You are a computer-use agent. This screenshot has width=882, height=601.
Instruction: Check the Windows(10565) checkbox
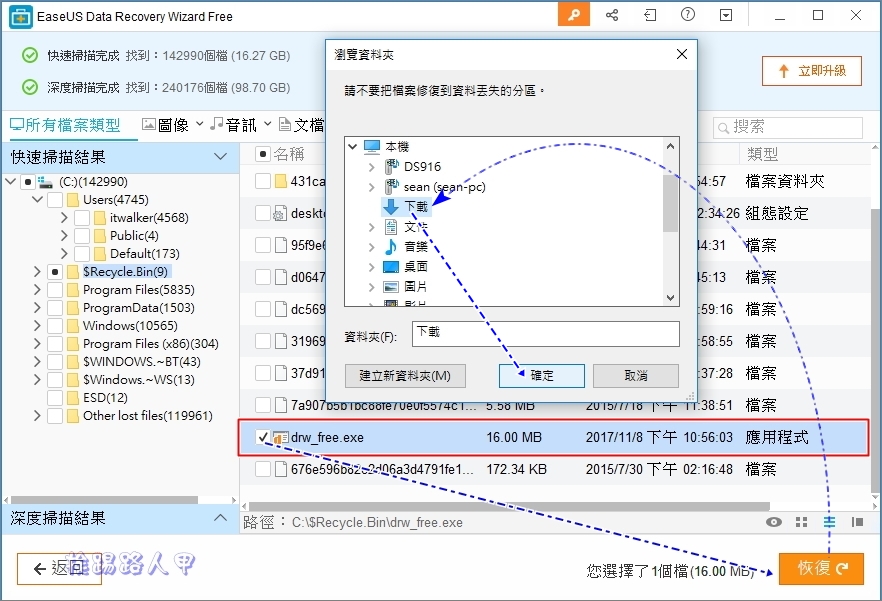55,326
